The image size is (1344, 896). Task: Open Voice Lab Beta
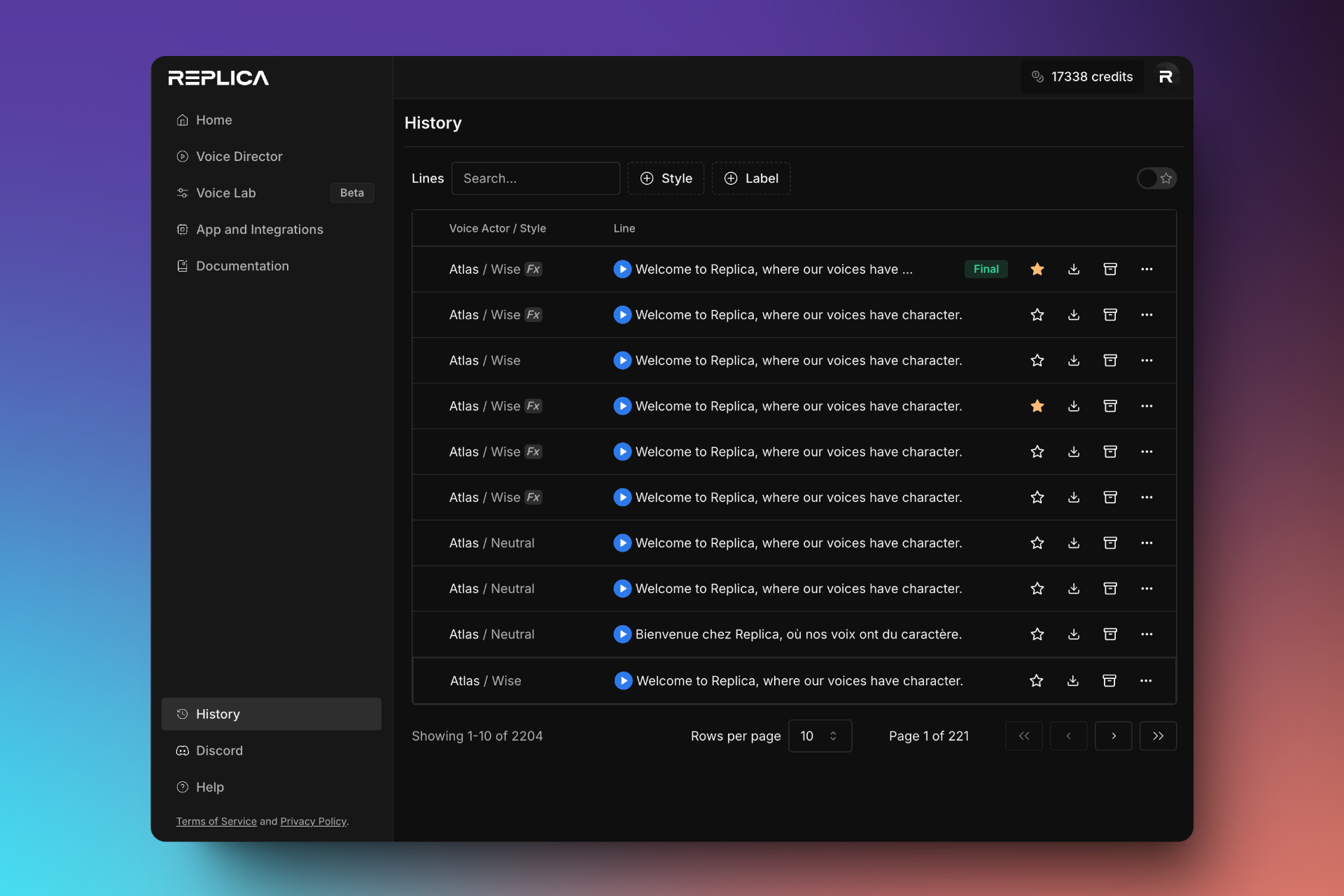pos(271,192)
